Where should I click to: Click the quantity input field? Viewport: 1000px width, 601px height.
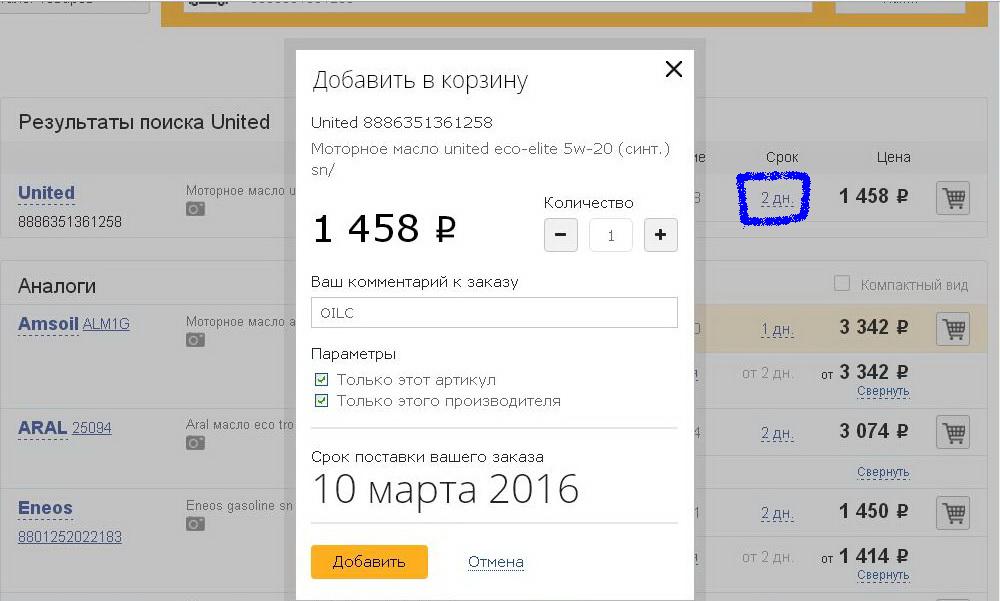(610, 235)
